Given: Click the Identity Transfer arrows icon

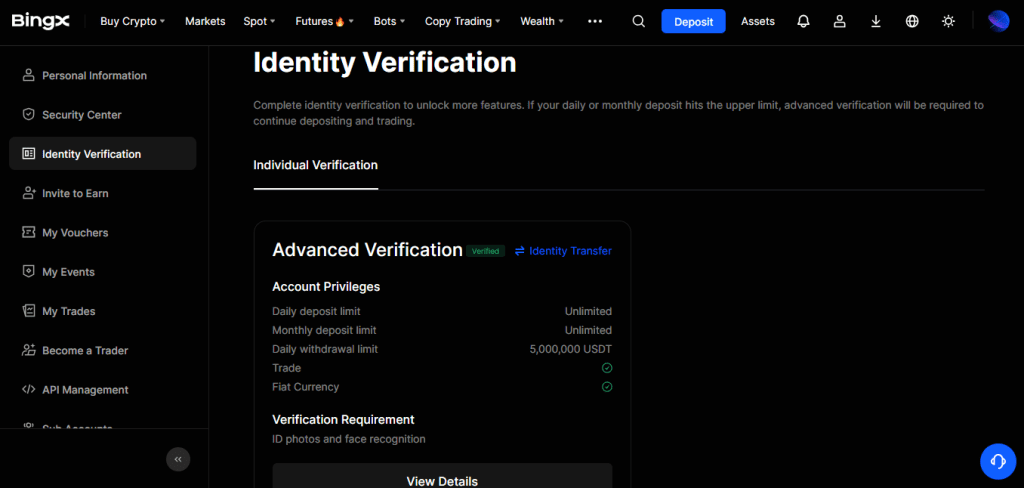Looking at the screenshot, I should [x=520, y=251].
